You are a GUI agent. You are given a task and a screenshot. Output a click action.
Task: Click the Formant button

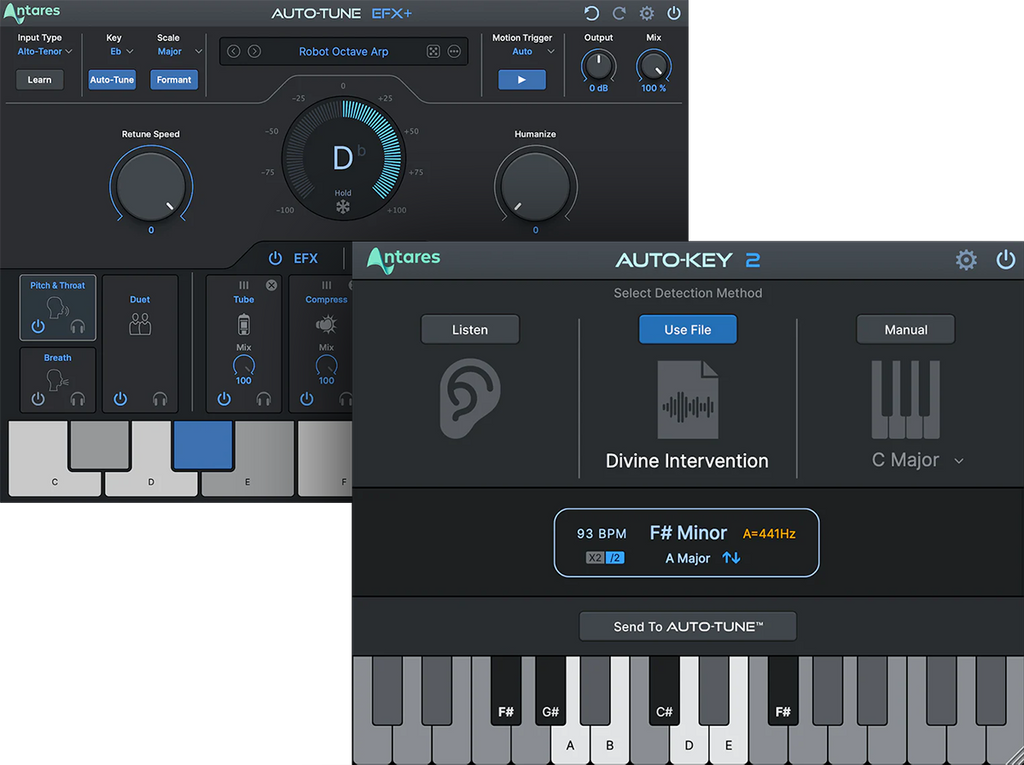coord(174,80)
